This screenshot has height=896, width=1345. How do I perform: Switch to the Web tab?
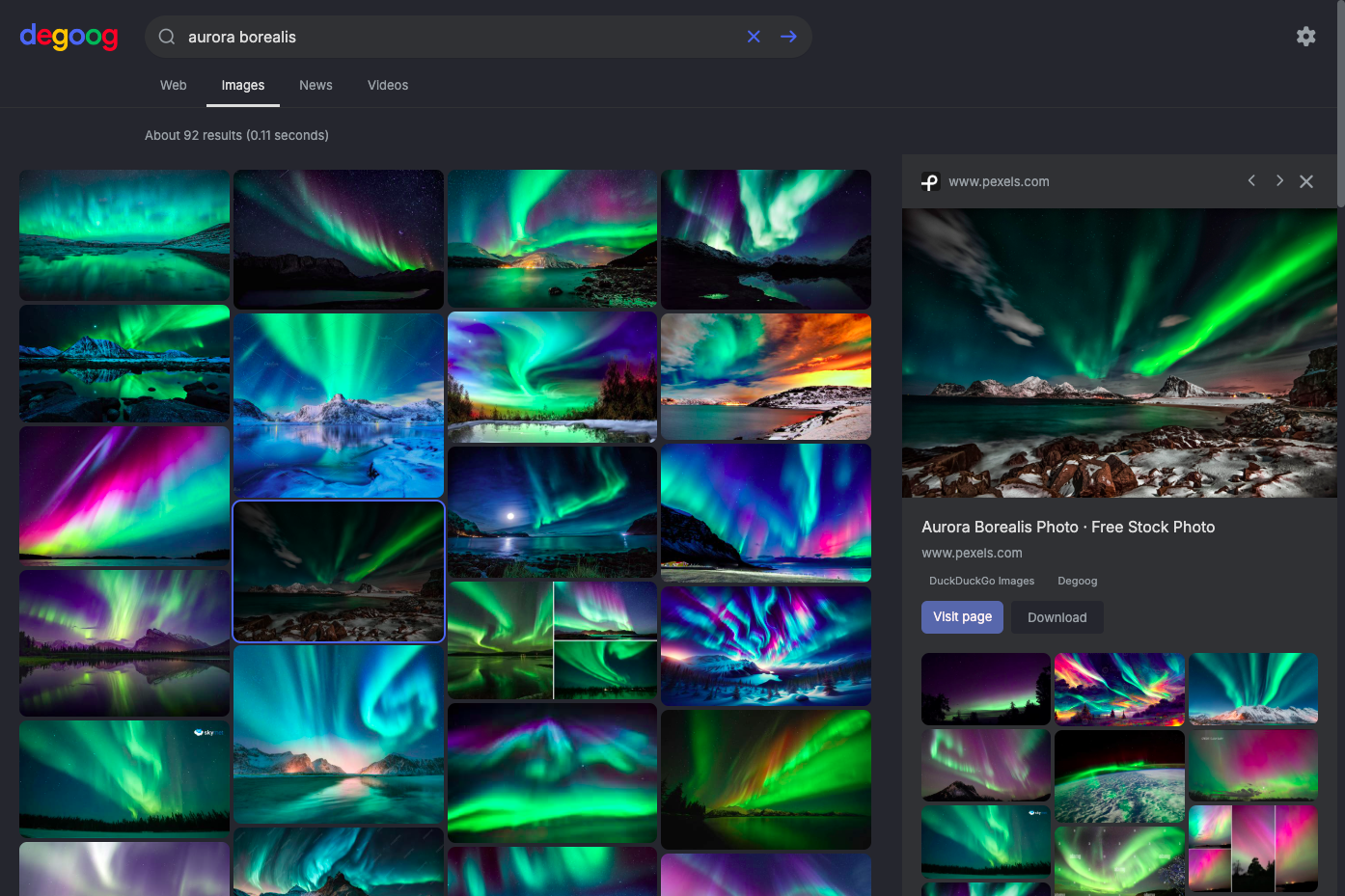click(x=174, y=85)
